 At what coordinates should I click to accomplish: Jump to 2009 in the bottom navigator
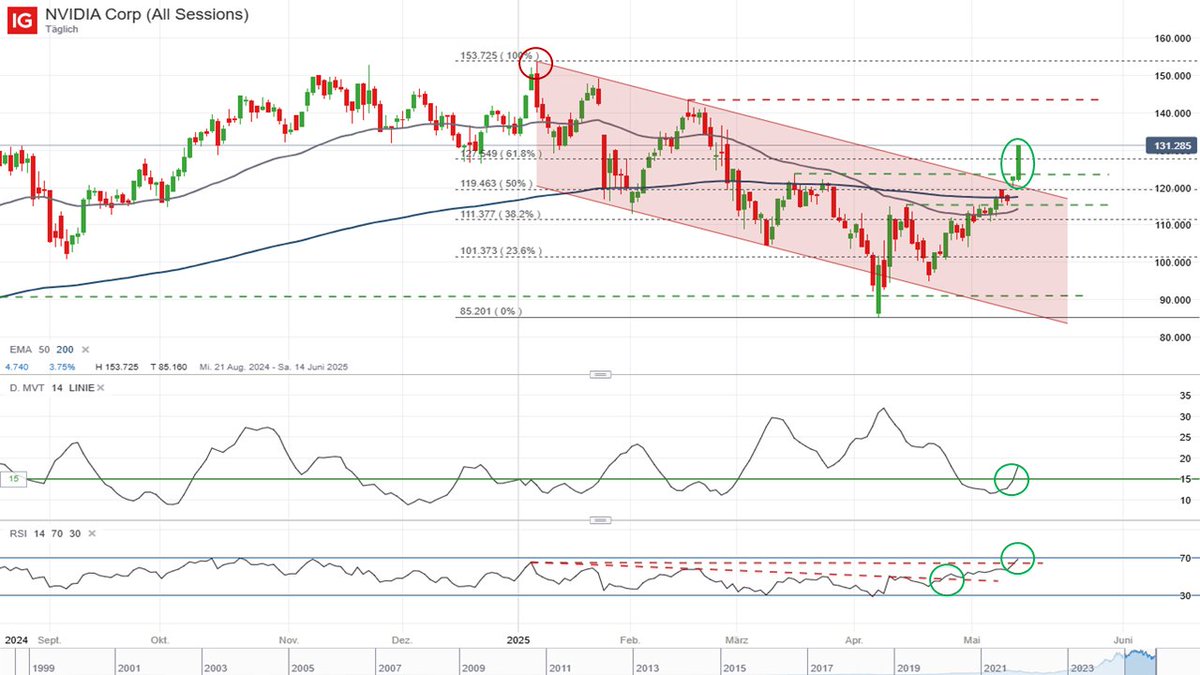[x=473, y=666]
